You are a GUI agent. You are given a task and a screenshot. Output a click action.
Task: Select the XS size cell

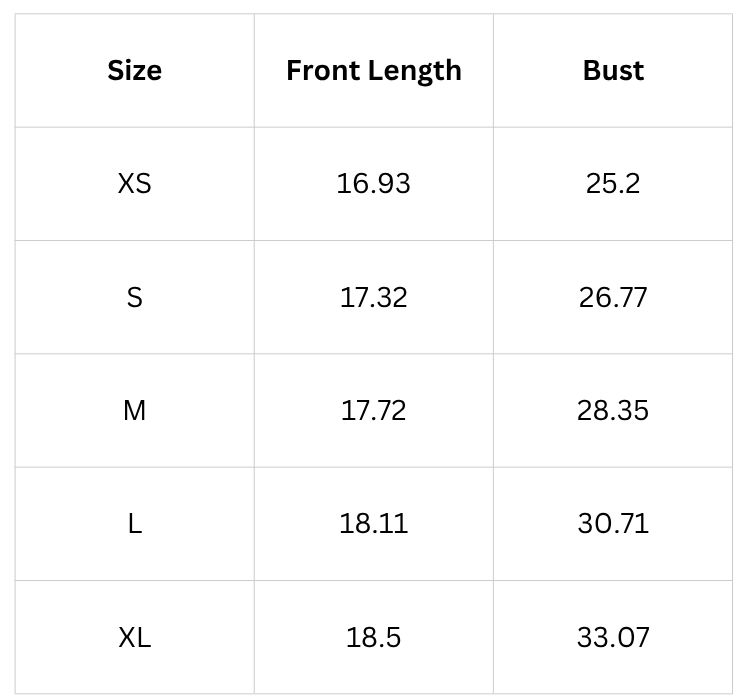point(134,184)
